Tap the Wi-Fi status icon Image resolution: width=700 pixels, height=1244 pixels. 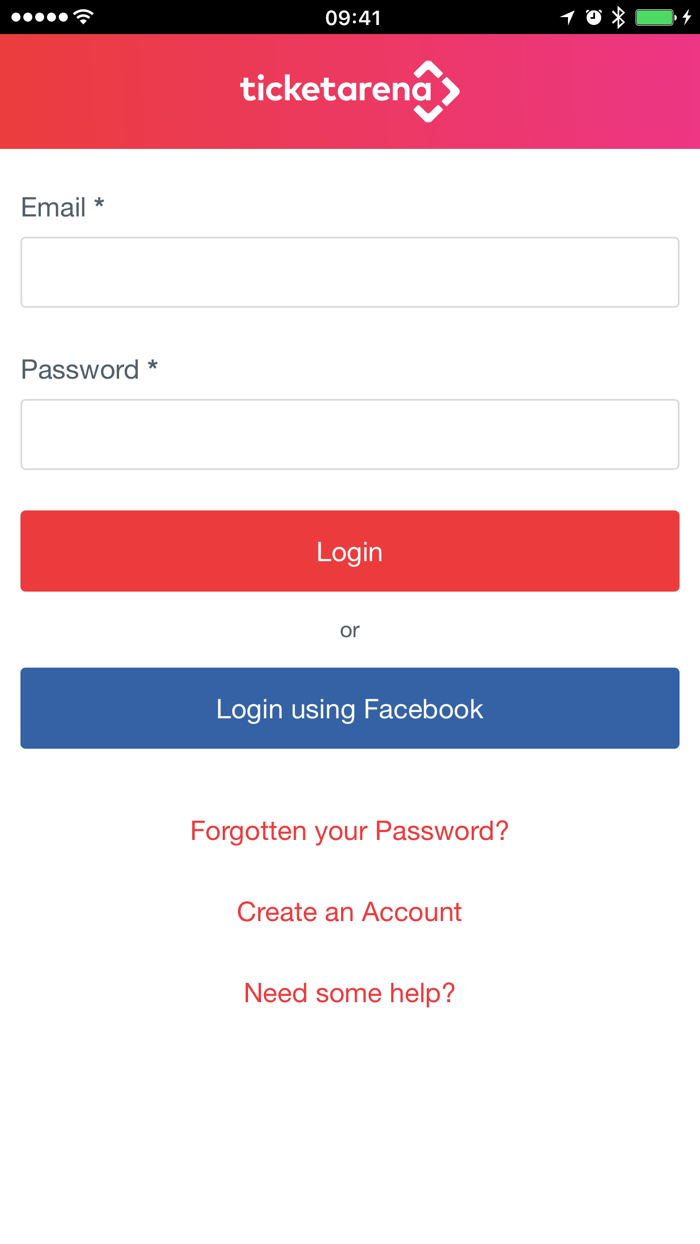pos(84,17)
